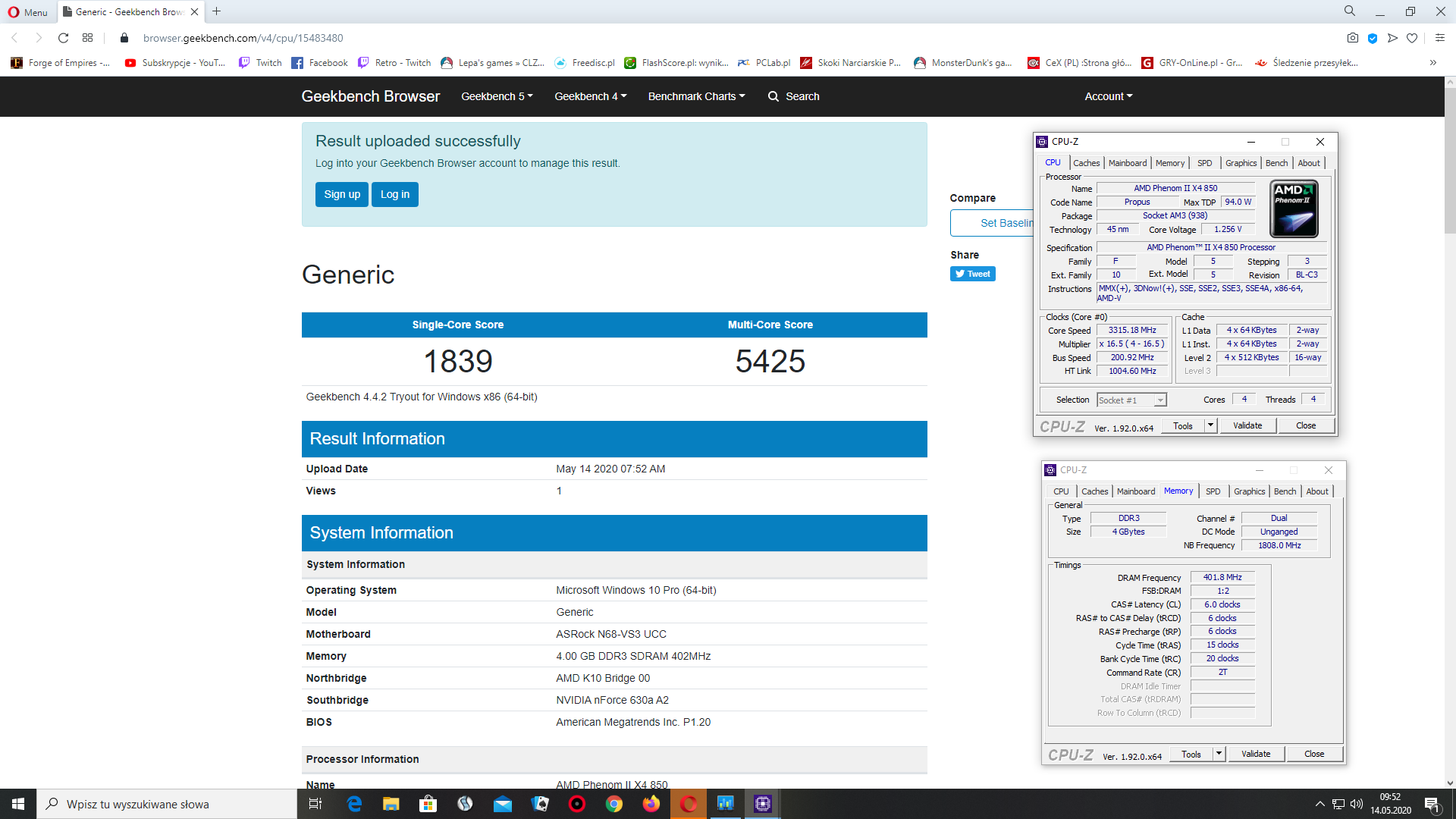Open the Facebook bookmark
This screenshot has height=819, width=1456.
(x=319, y=63)
